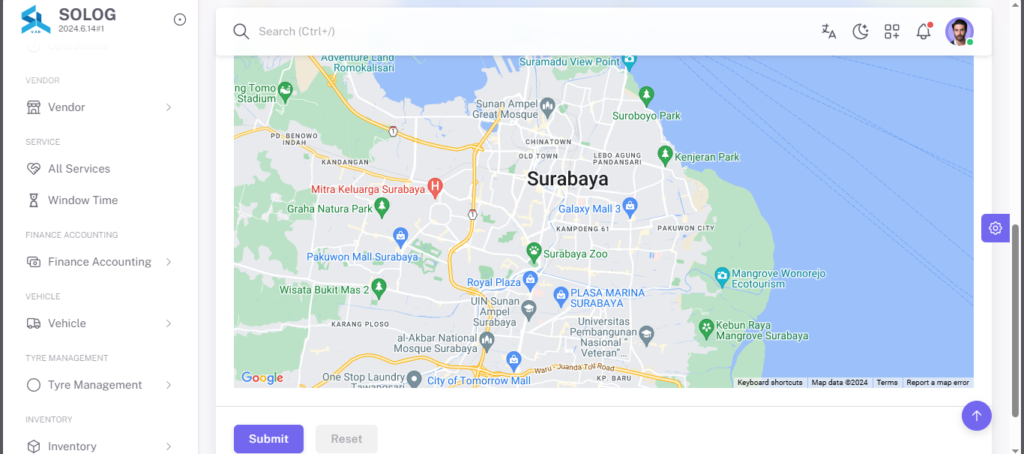Screen dimensions: 1024x454
Task: Expand the Vehicle chevron
Action: (168, 323)
